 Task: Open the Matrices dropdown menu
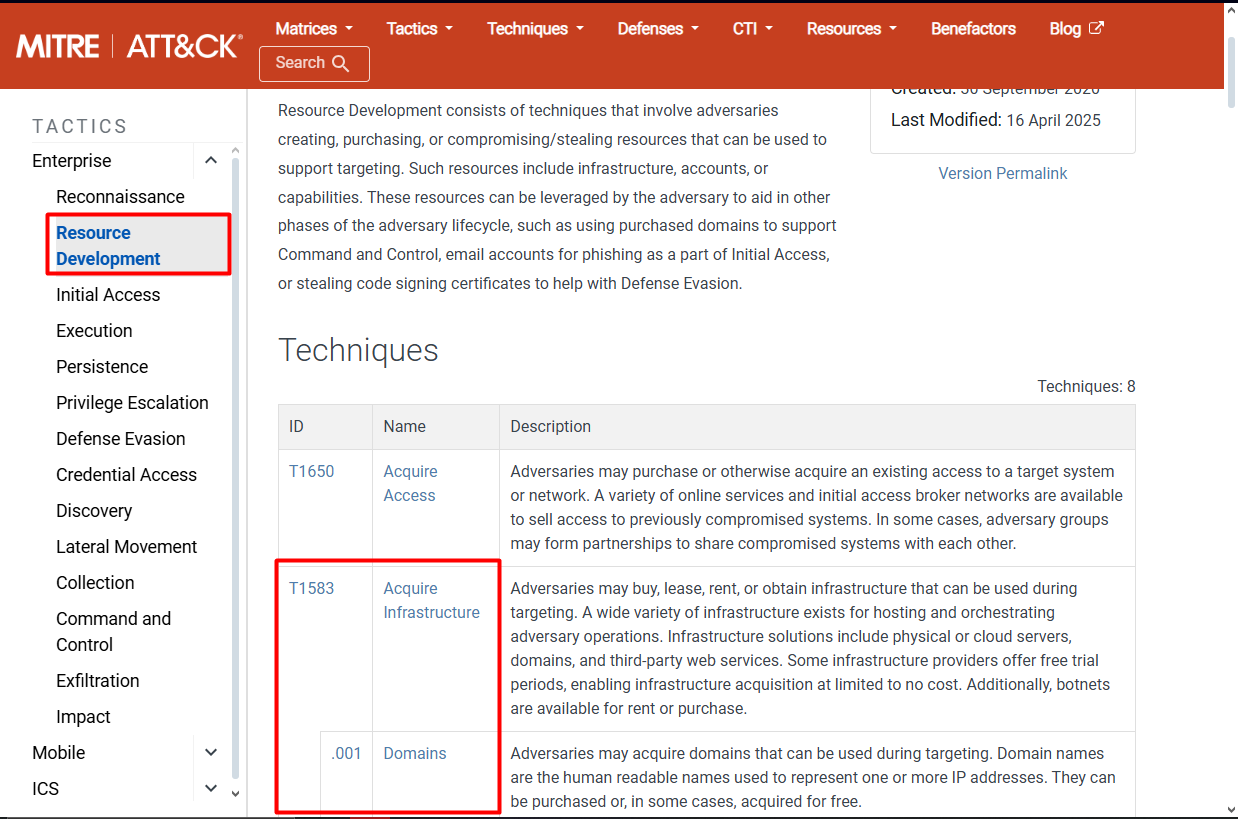[314, 28]
